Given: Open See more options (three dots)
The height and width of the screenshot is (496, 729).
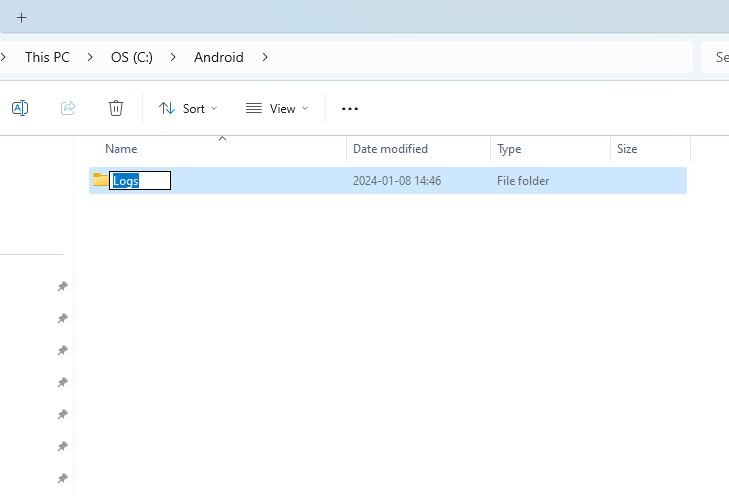Looking at the screenshot, I should click(x=350, y=109).
